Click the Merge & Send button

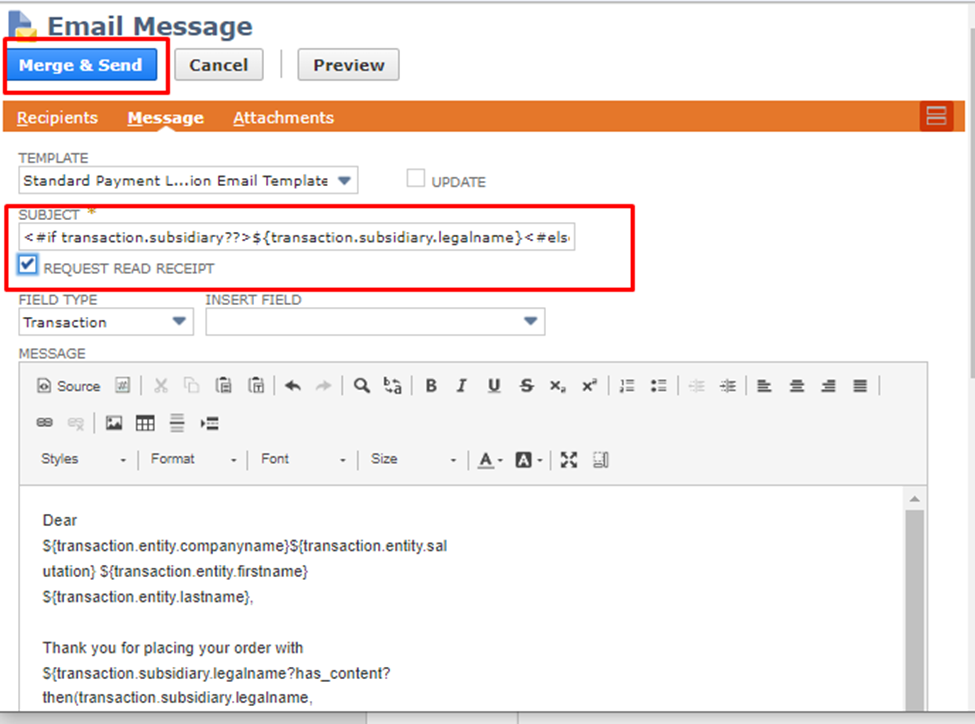[x=81, y=65]
